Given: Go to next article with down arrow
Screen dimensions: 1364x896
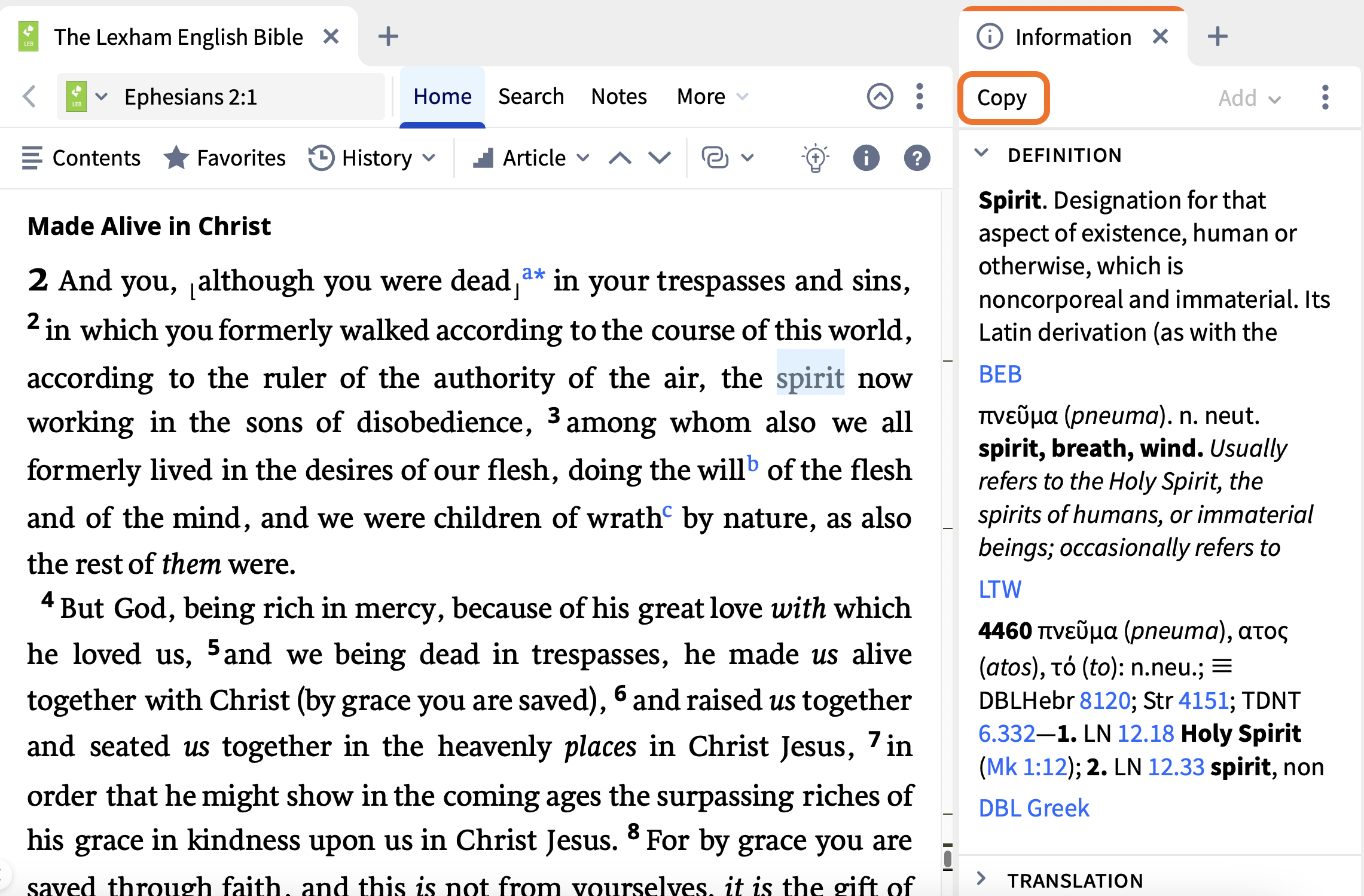Looking at the screenshot, I should [x=659, y=158].
